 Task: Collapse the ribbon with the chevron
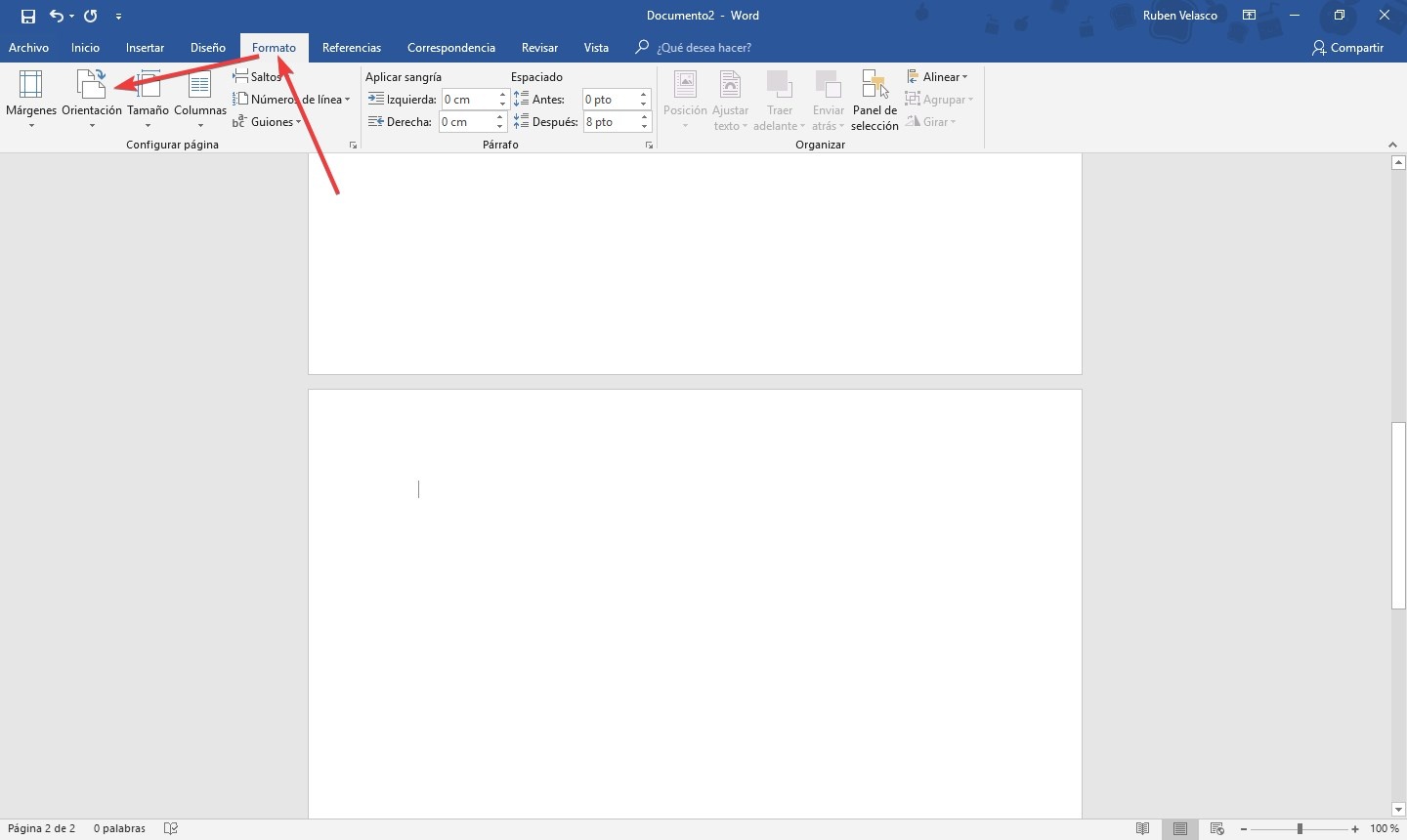[x=1392, y=145]
